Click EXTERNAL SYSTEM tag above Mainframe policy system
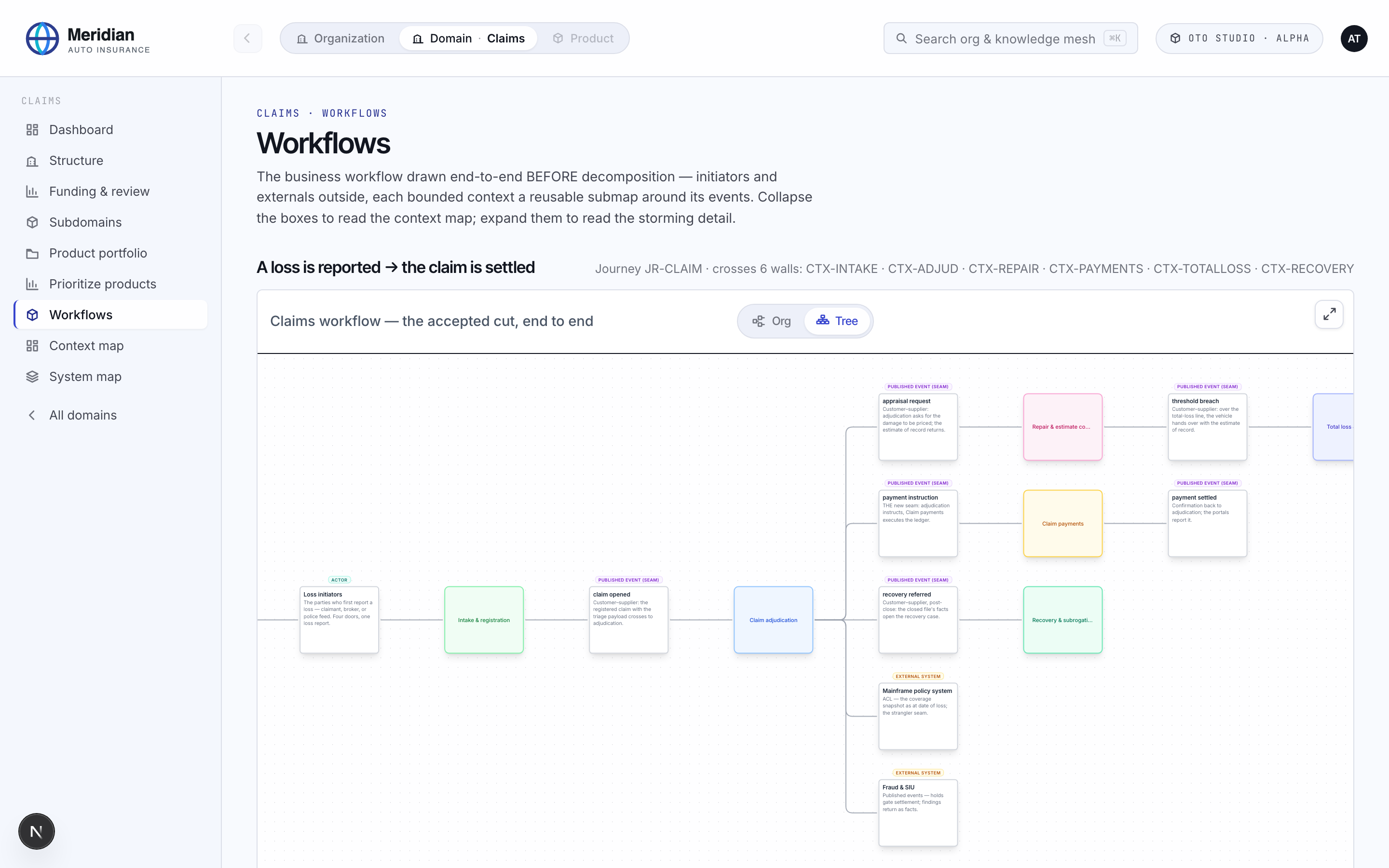The width and height of the screenshot is (1389, 868). 918,676
